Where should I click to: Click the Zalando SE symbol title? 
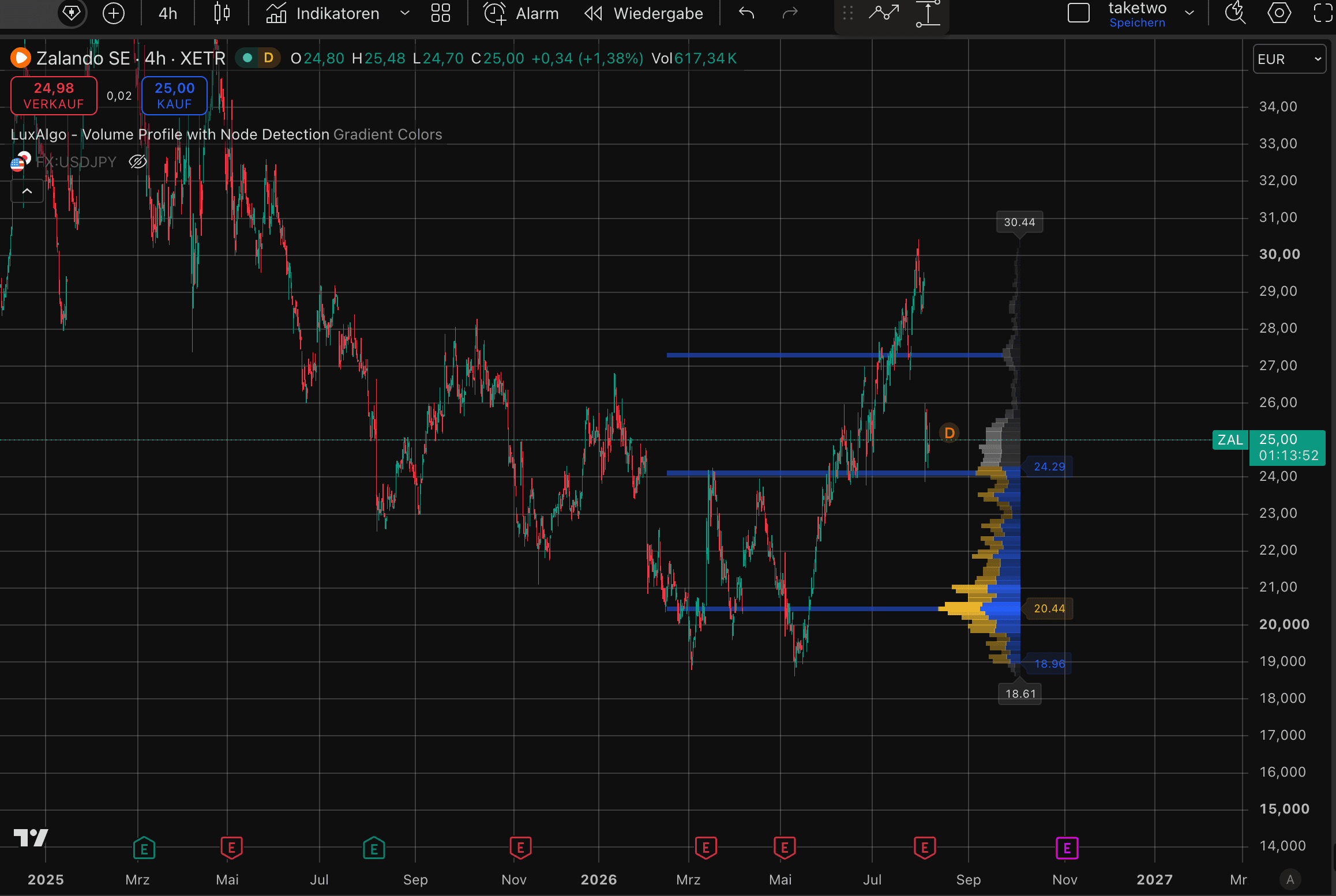pyautogui.click(x=83, y=58)
